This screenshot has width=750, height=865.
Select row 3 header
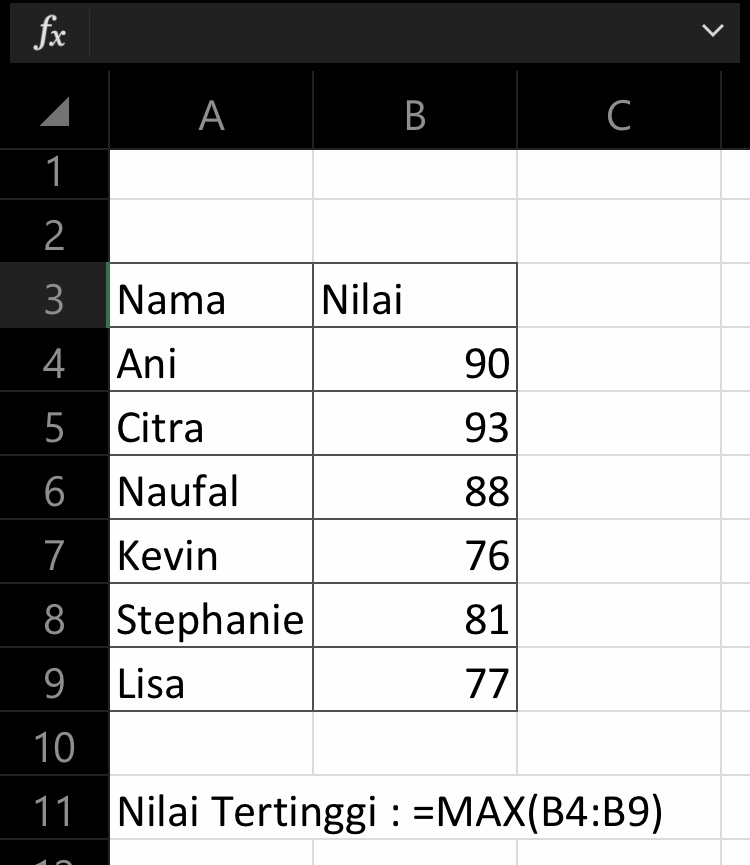(54, 298)
